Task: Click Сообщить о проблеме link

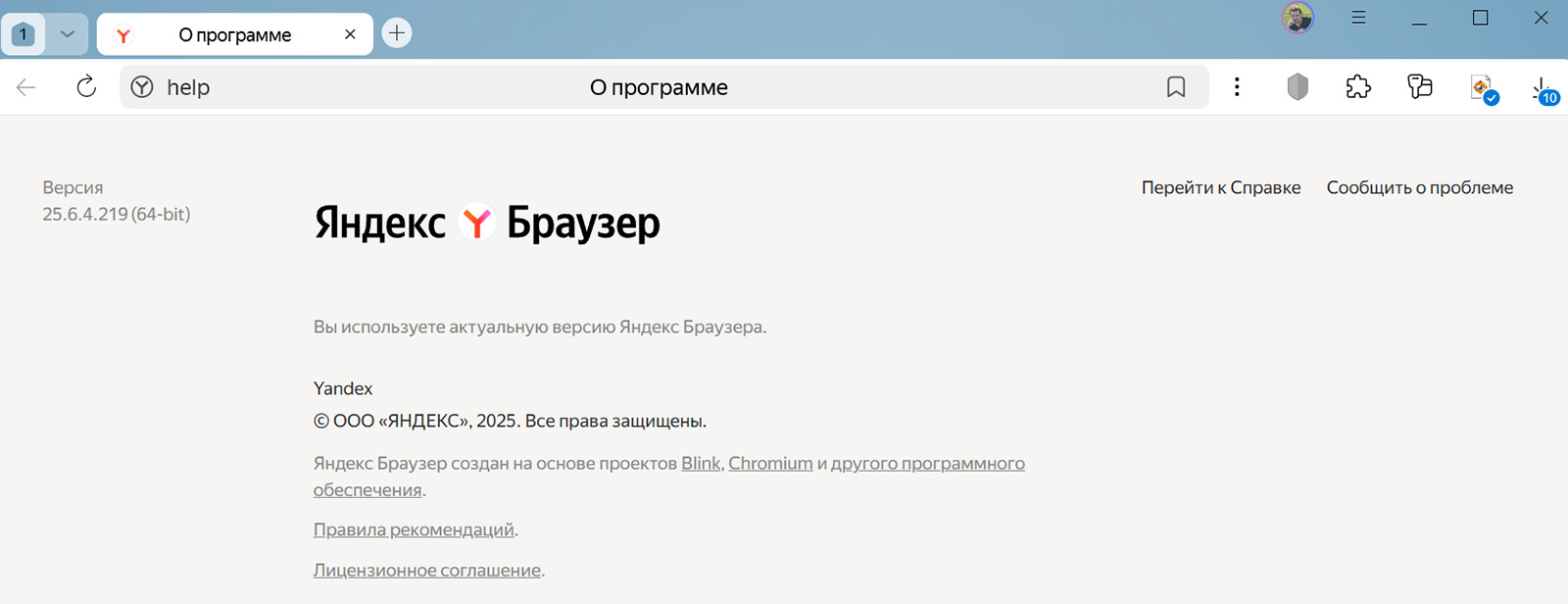Action: [x=1420, y=187]
